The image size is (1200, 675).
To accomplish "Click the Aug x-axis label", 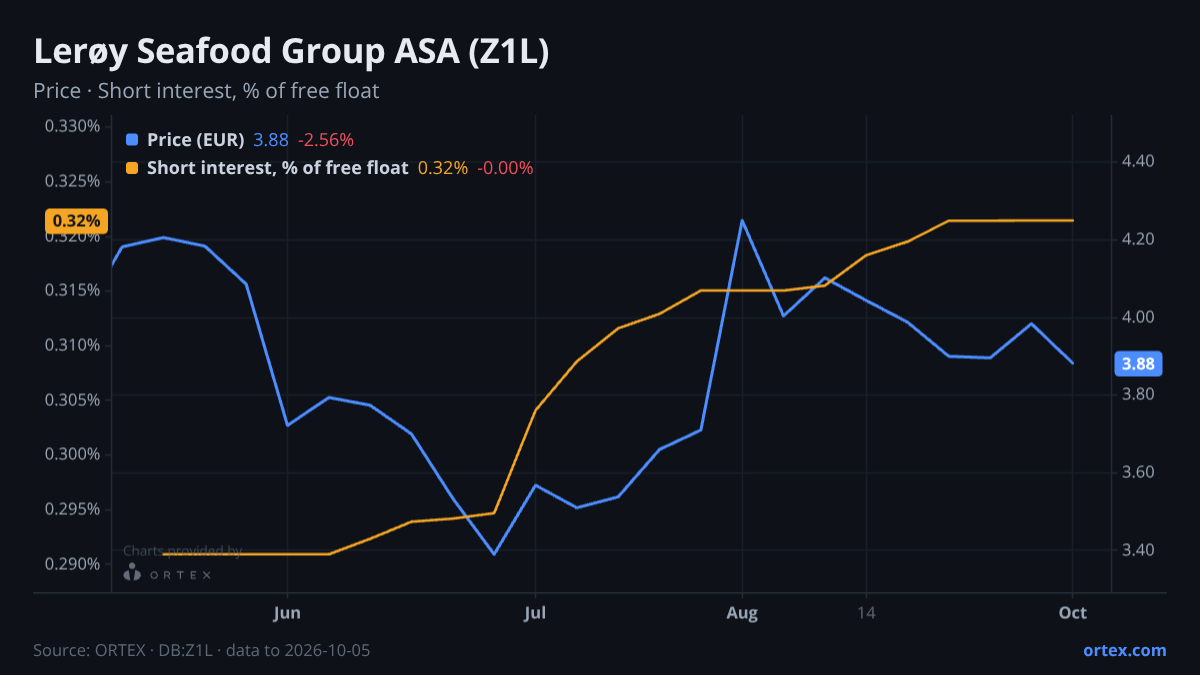I will coord(742,612).
